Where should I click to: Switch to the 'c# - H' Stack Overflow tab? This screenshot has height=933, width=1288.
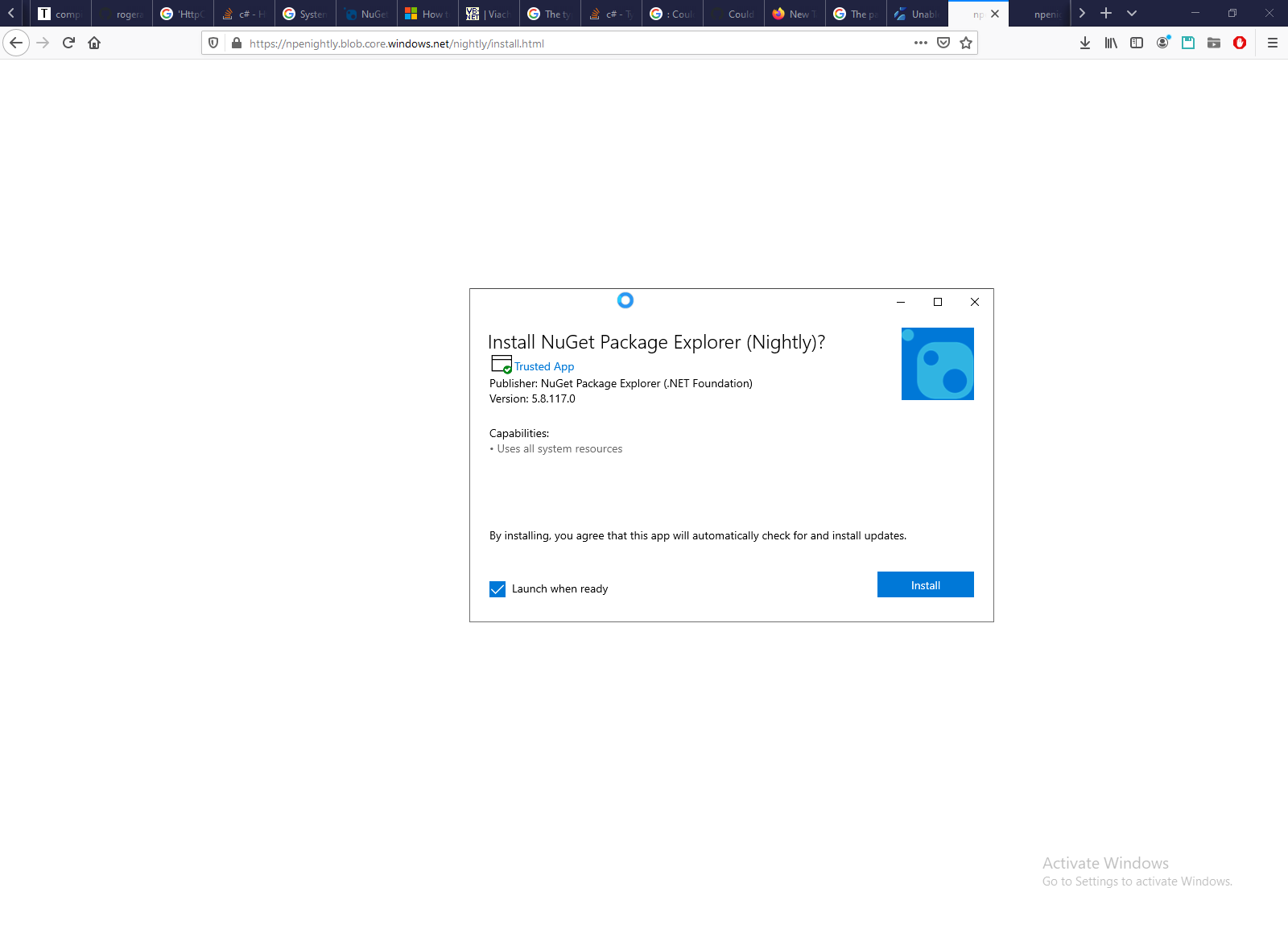coord(244,14)
